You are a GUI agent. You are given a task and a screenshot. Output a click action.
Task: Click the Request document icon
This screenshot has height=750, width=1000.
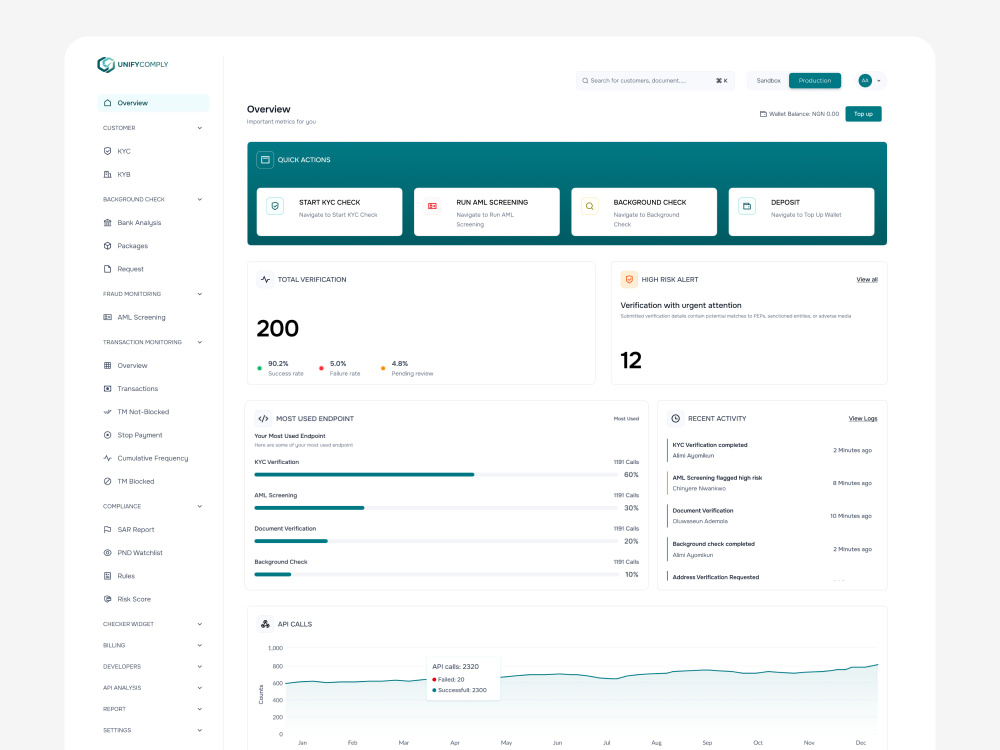[x=107, y=269]
